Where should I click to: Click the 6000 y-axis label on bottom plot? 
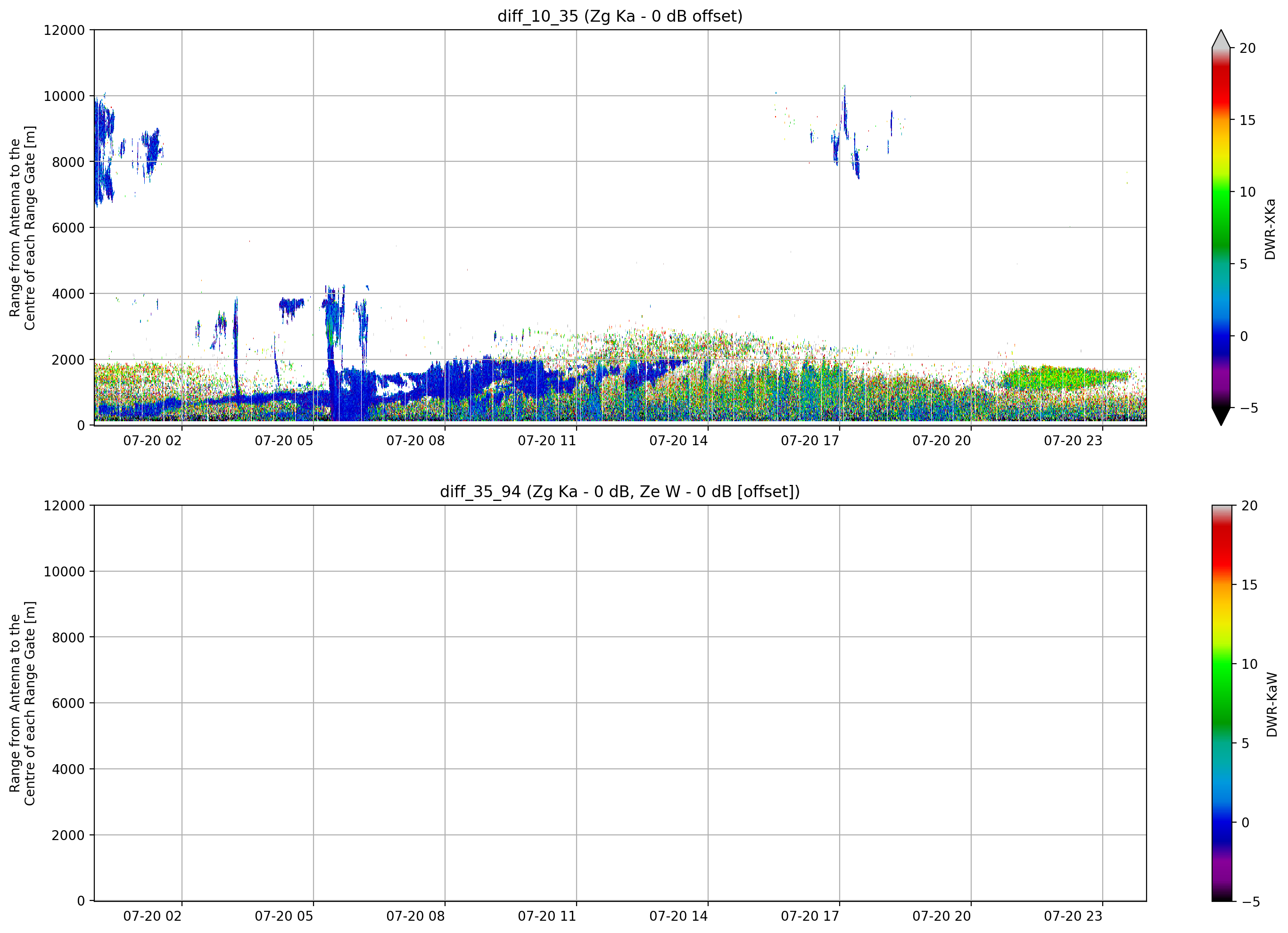coord(68,703)
